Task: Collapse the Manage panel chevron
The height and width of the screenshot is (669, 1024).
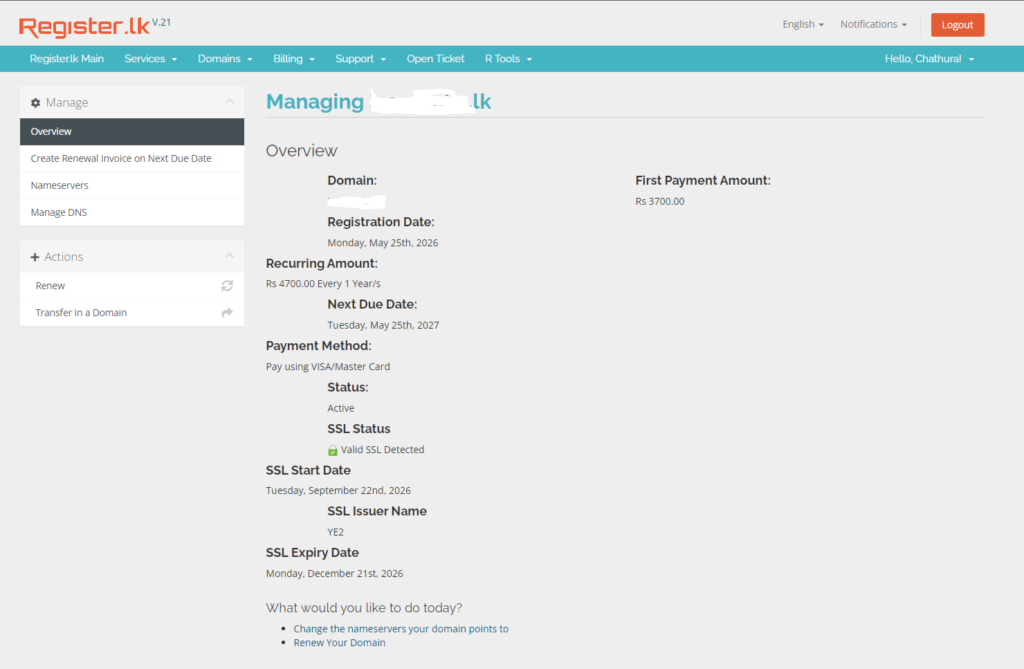Action: [229, 101]
